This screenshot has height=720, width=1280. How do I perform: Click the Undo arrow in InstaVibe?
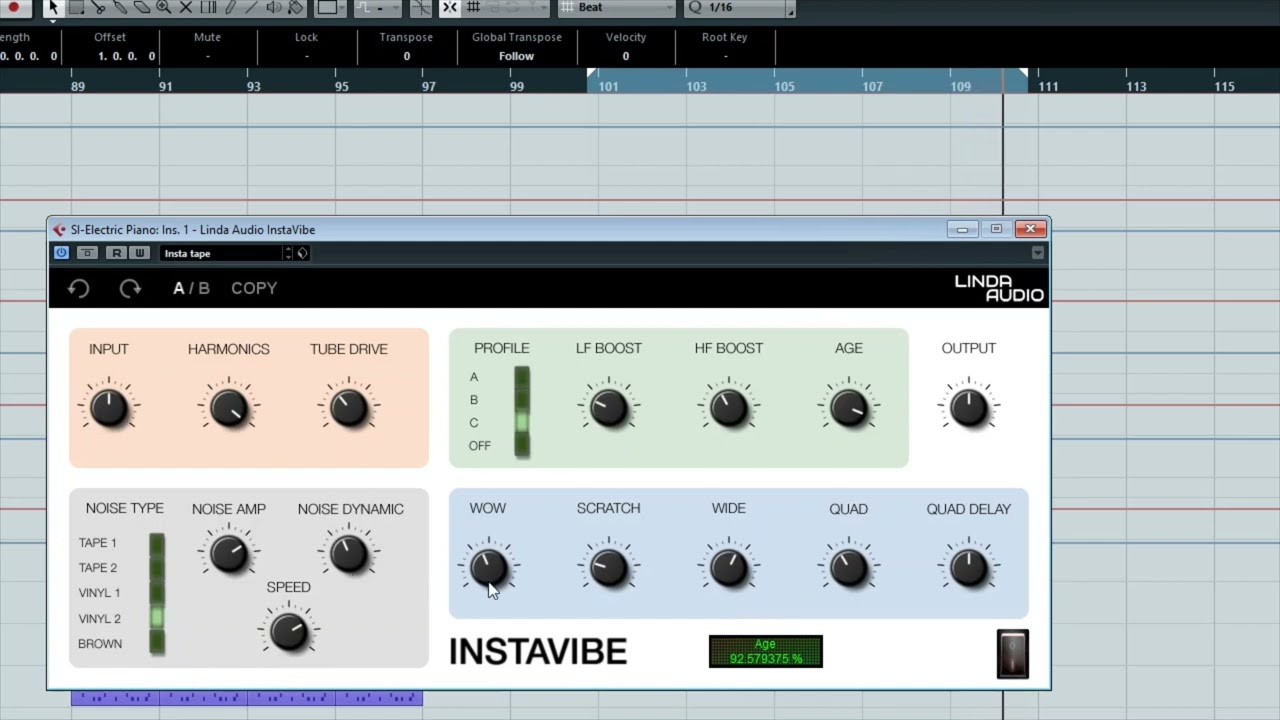[x=79, y=289]
